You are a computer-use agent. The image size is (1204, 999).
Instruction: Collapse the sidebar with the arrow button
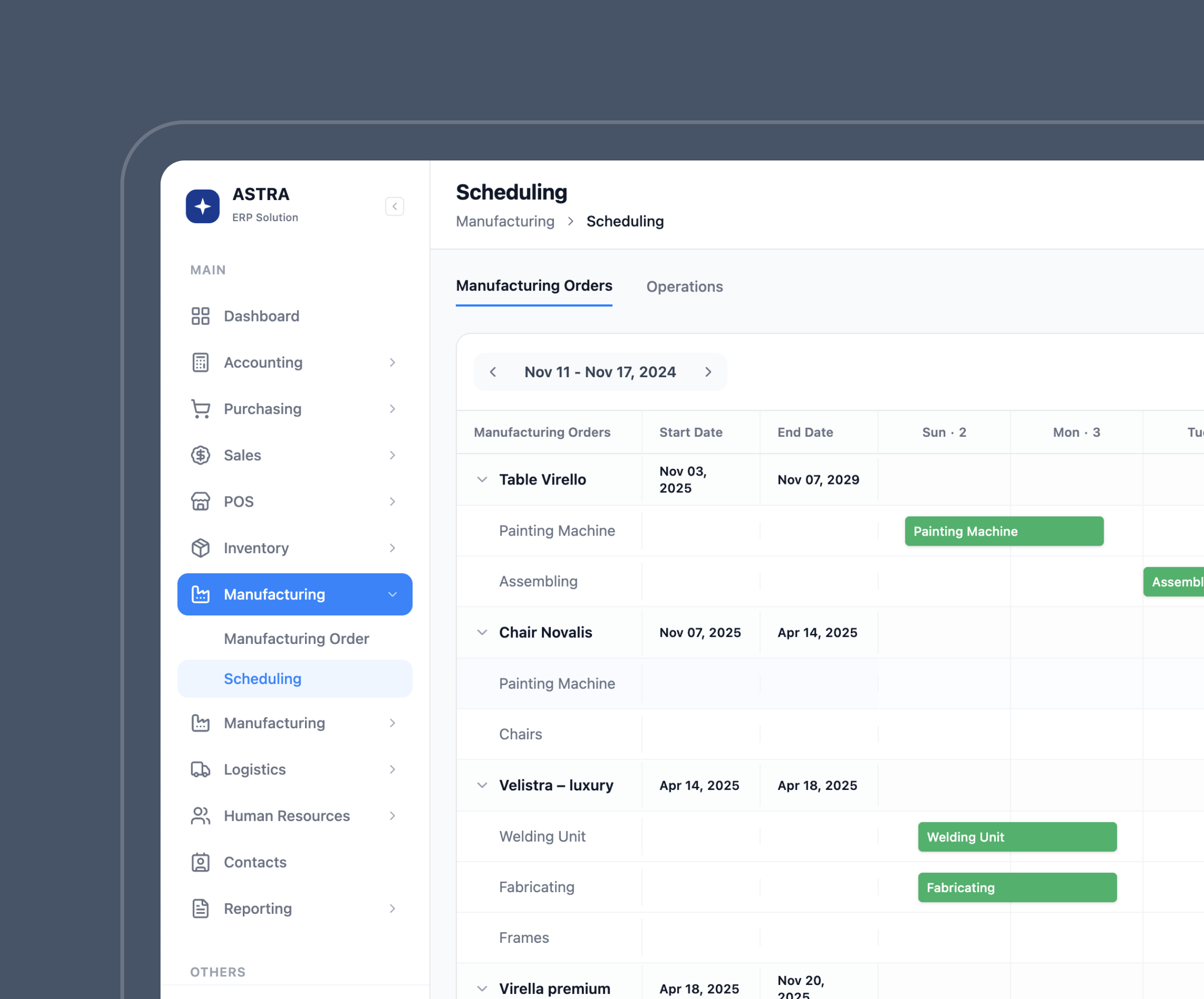(394, 206)
